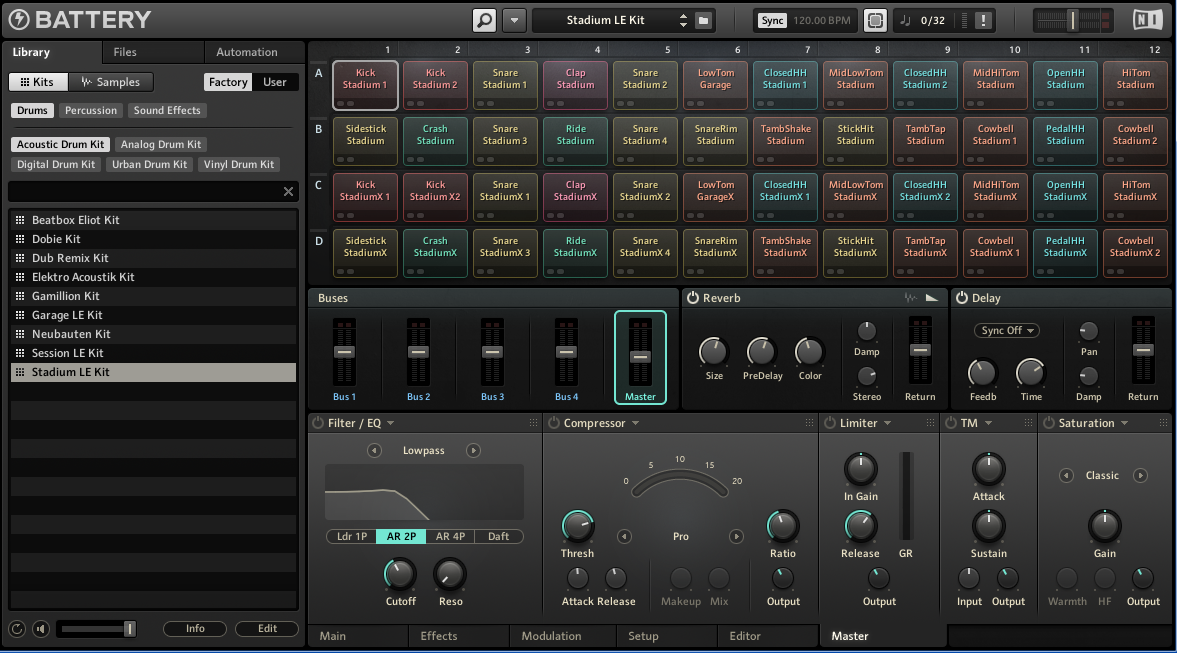This screenshot has width=1177, height=653.
Task: Open the Effects tab
Action: coord(459,636)
